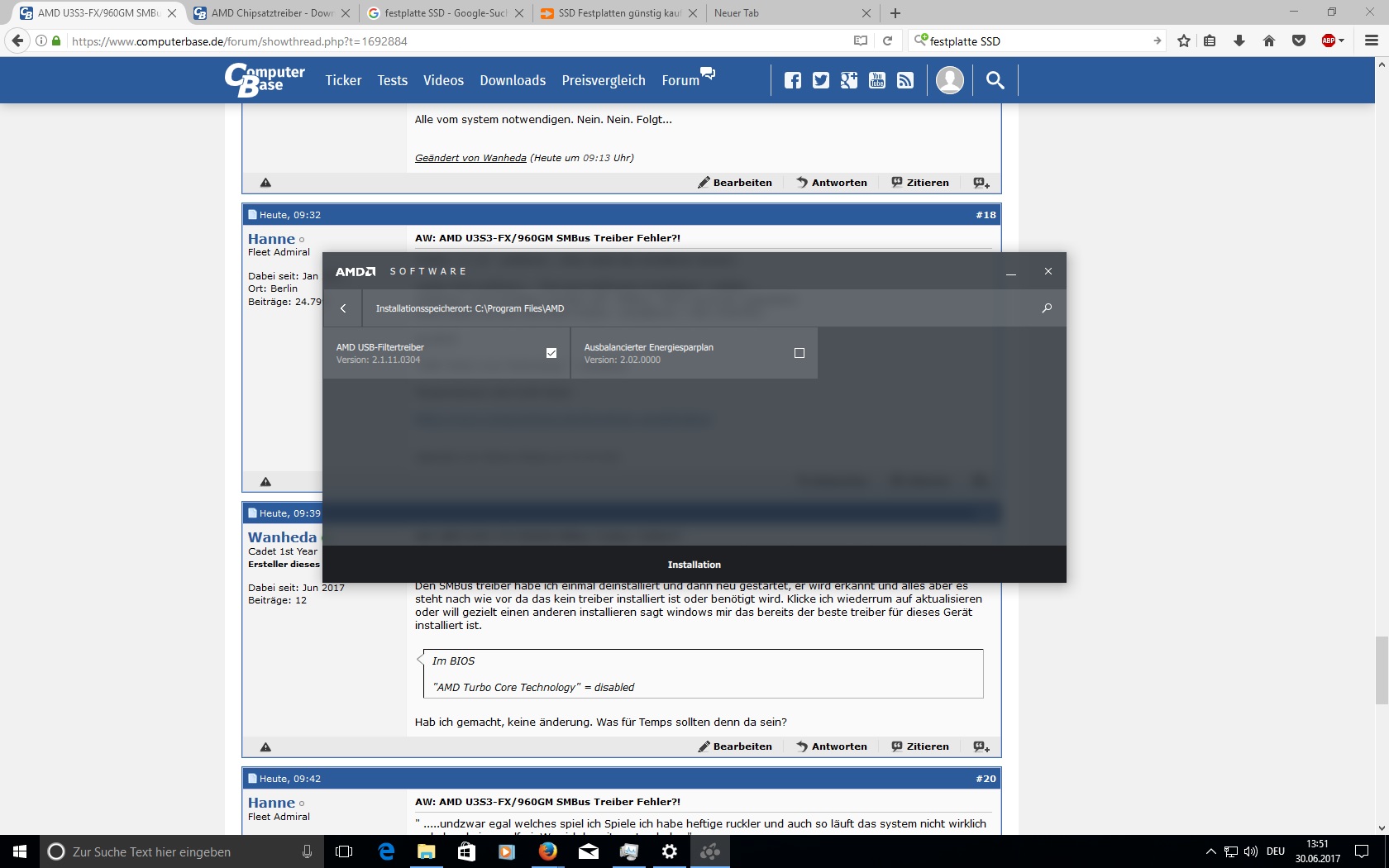
Task: Click multi-quote icon in top post
Action: click(981, 183)
